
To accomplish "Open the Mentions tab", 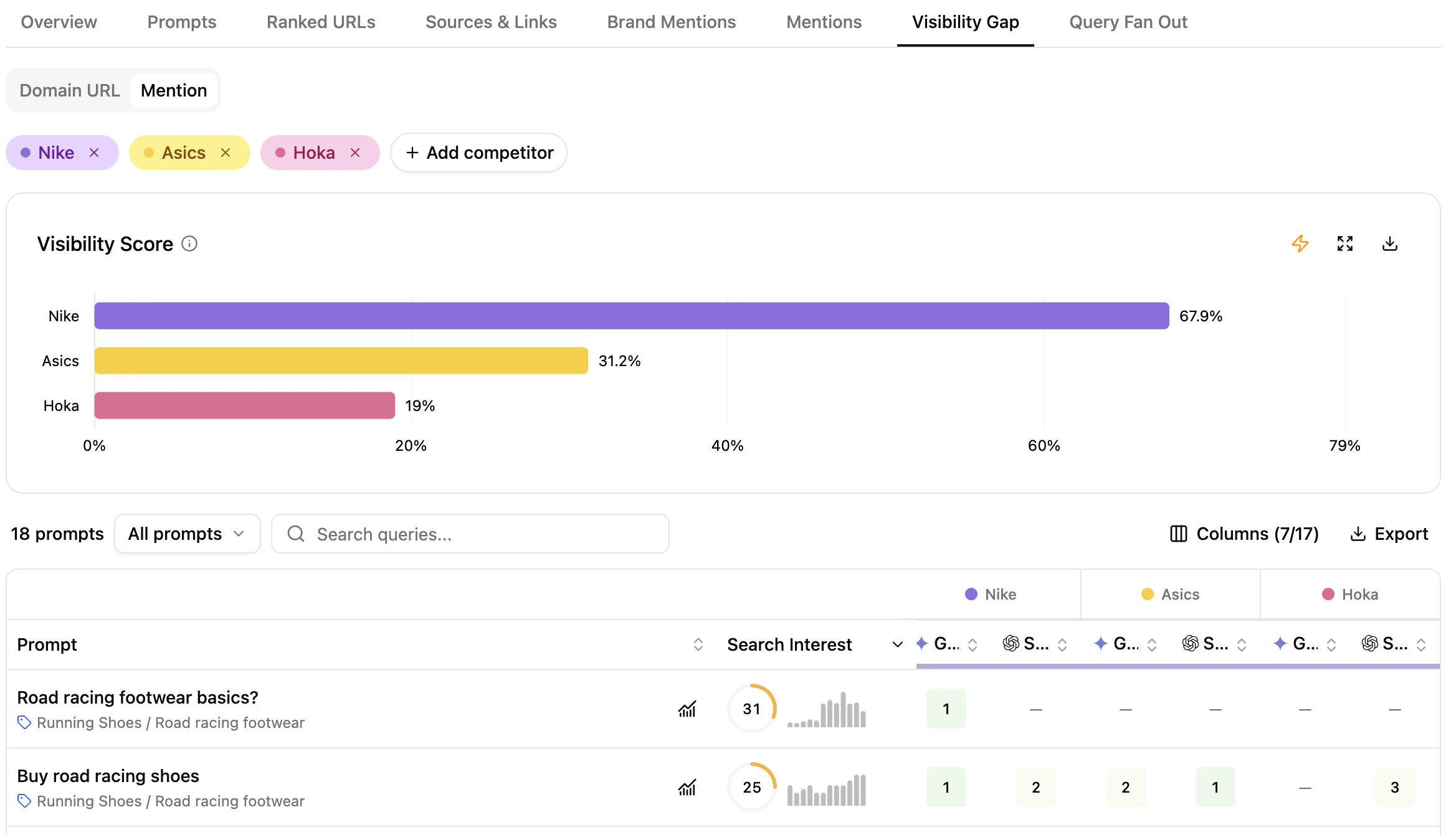I will [x=824, y=22].
